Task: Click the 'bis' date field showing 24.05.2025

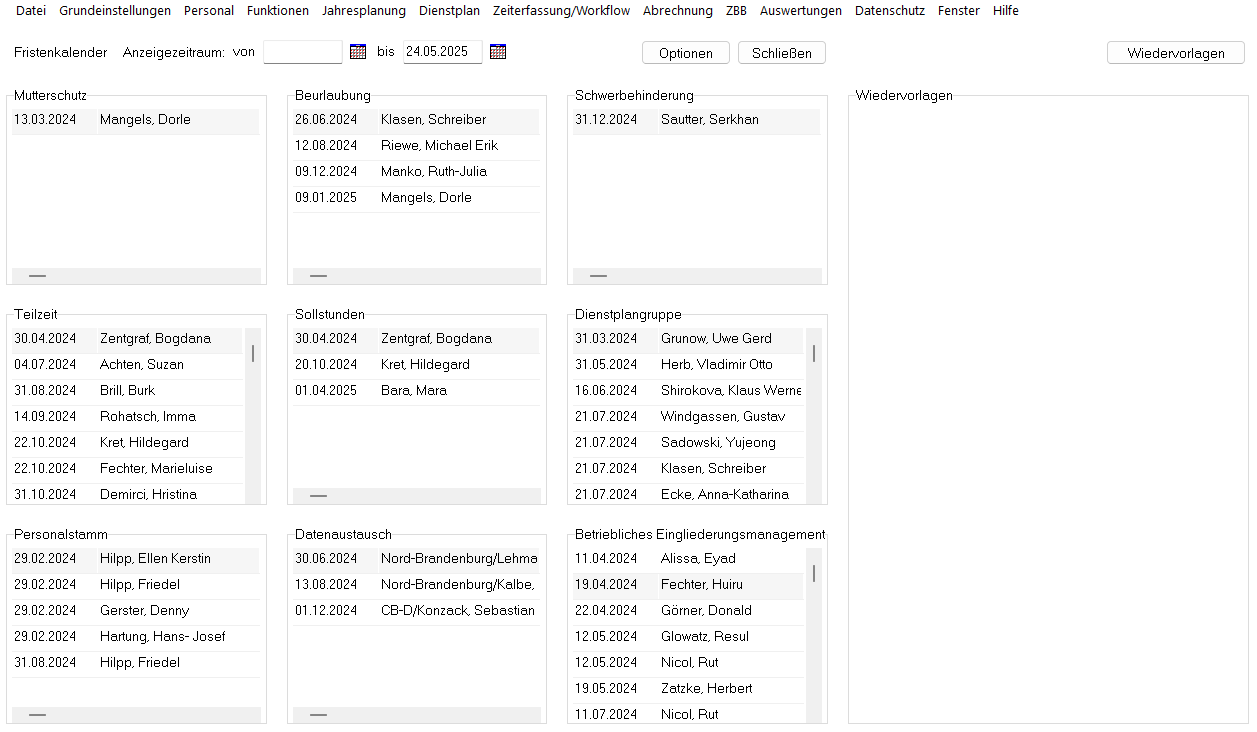Action: tap(442, 52)
